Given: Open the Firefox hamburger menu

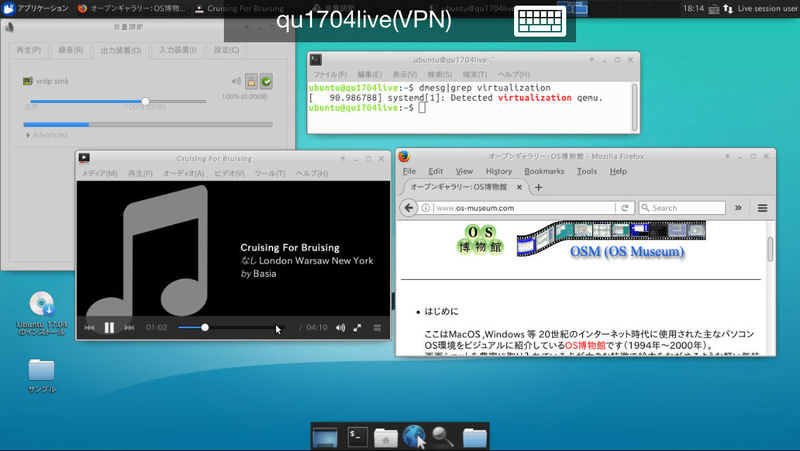Looking at the screenshot, I should pyautogui.click(x=762, y=208).
